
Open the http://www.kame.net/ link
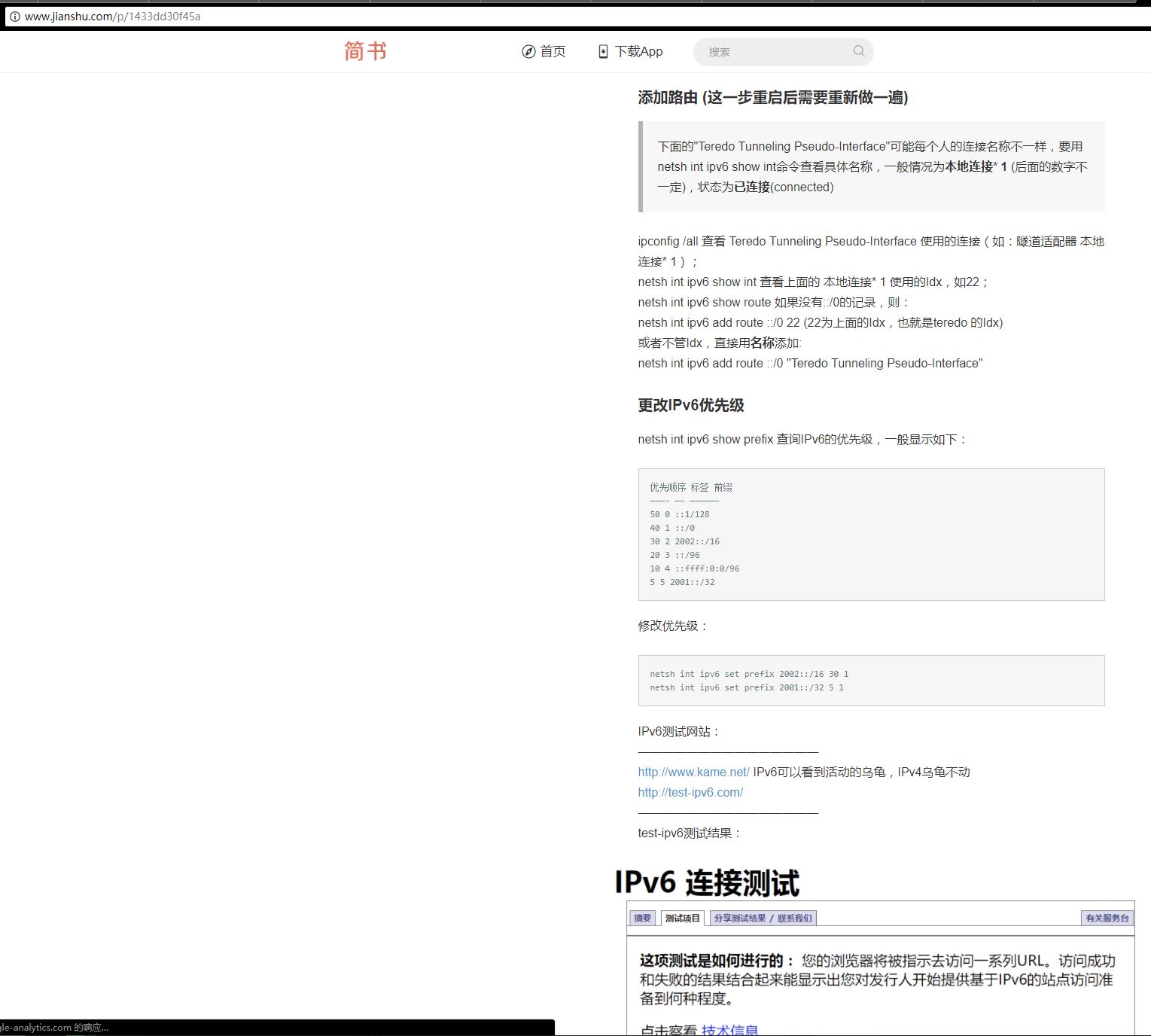693,772
